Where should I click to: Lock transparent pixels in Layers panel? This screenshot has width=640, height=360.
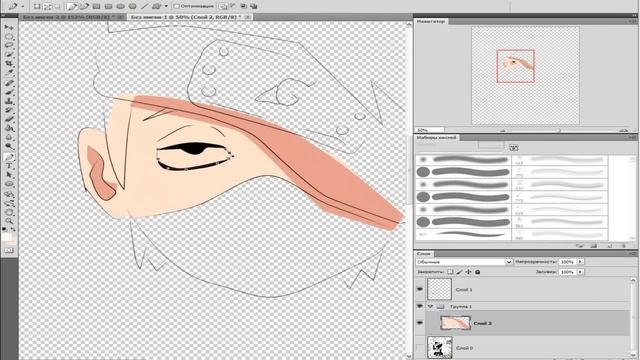pos(450,272)
